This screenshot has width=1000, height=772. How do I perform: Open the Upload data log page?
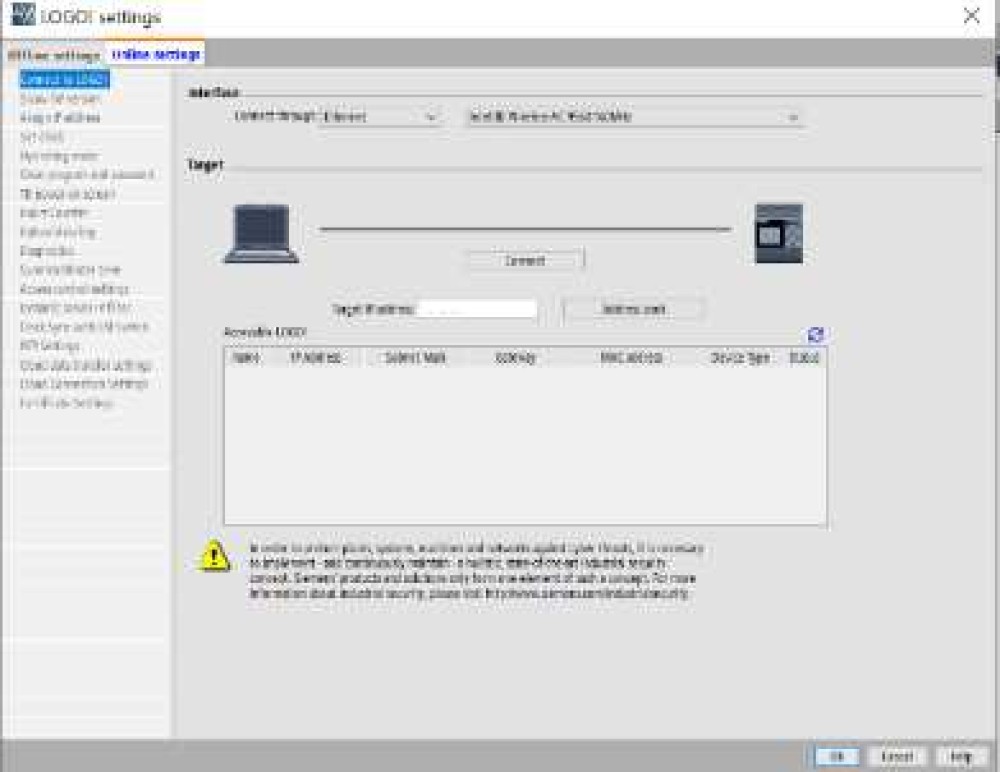(57, 232)
